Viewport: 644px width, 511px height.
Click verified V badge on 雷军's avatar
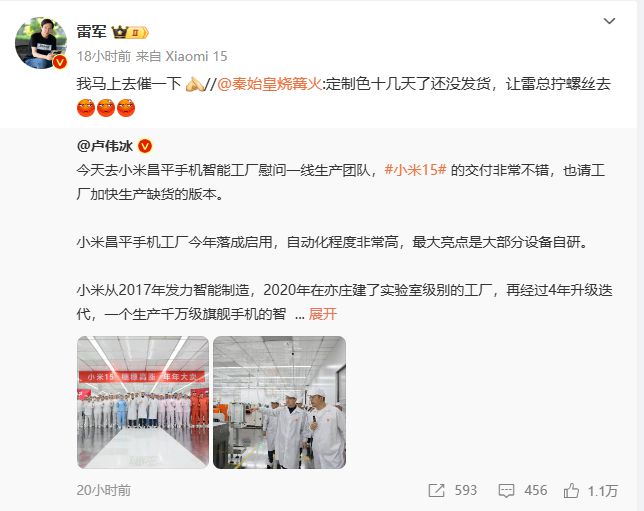(x=60, y=62)
